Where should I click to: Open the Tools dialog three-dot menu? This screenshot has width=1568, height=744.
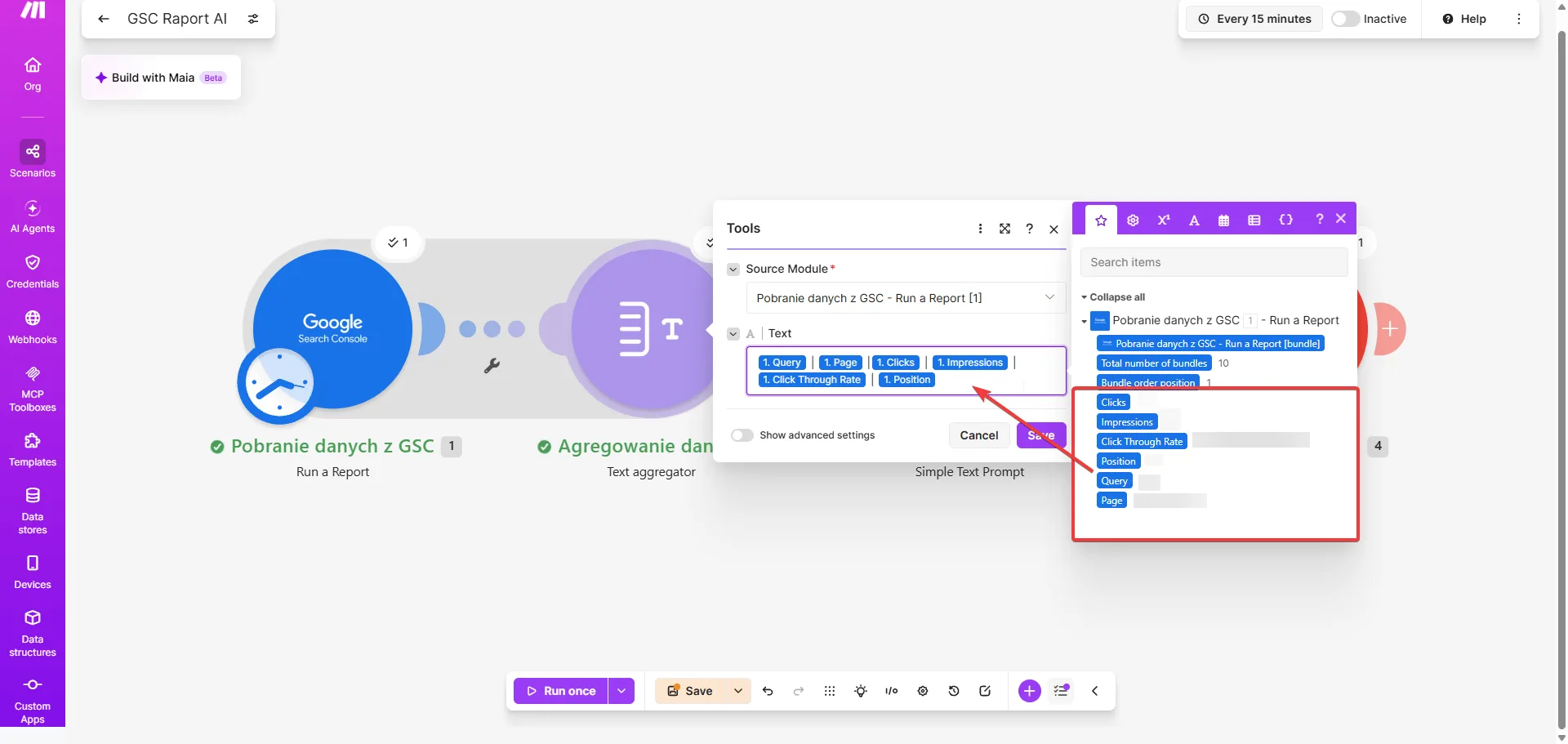pos(980,229)
